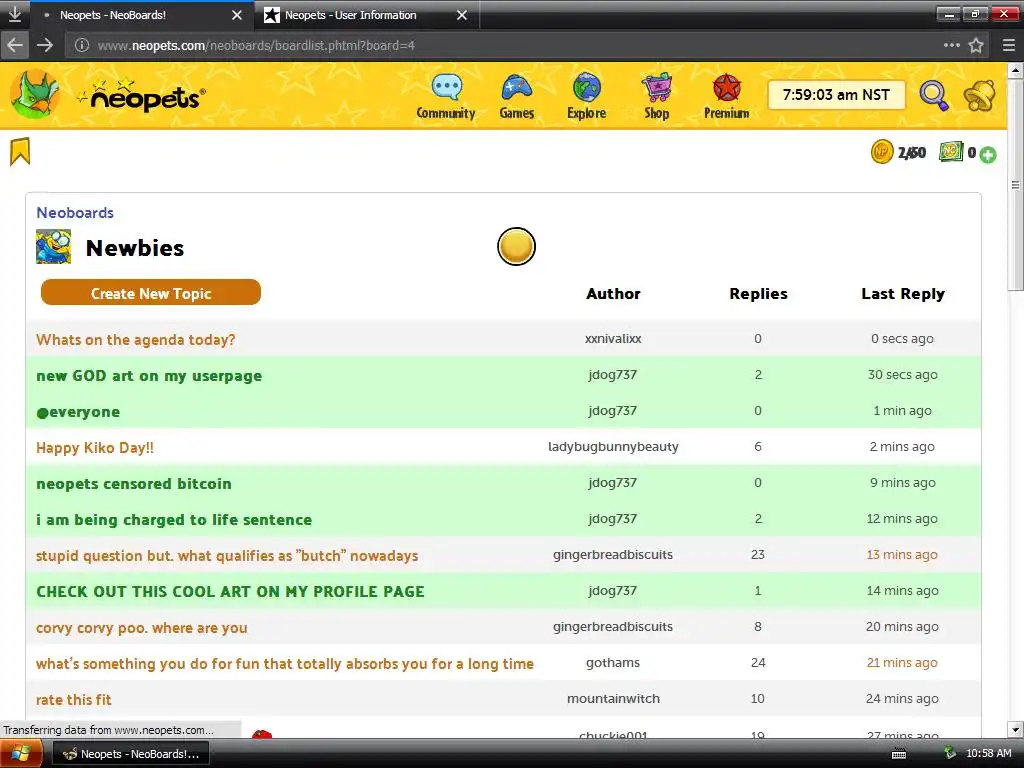Click the Neopets logo
Viewport: 1024px width, 768px height.
pos(140,95)
